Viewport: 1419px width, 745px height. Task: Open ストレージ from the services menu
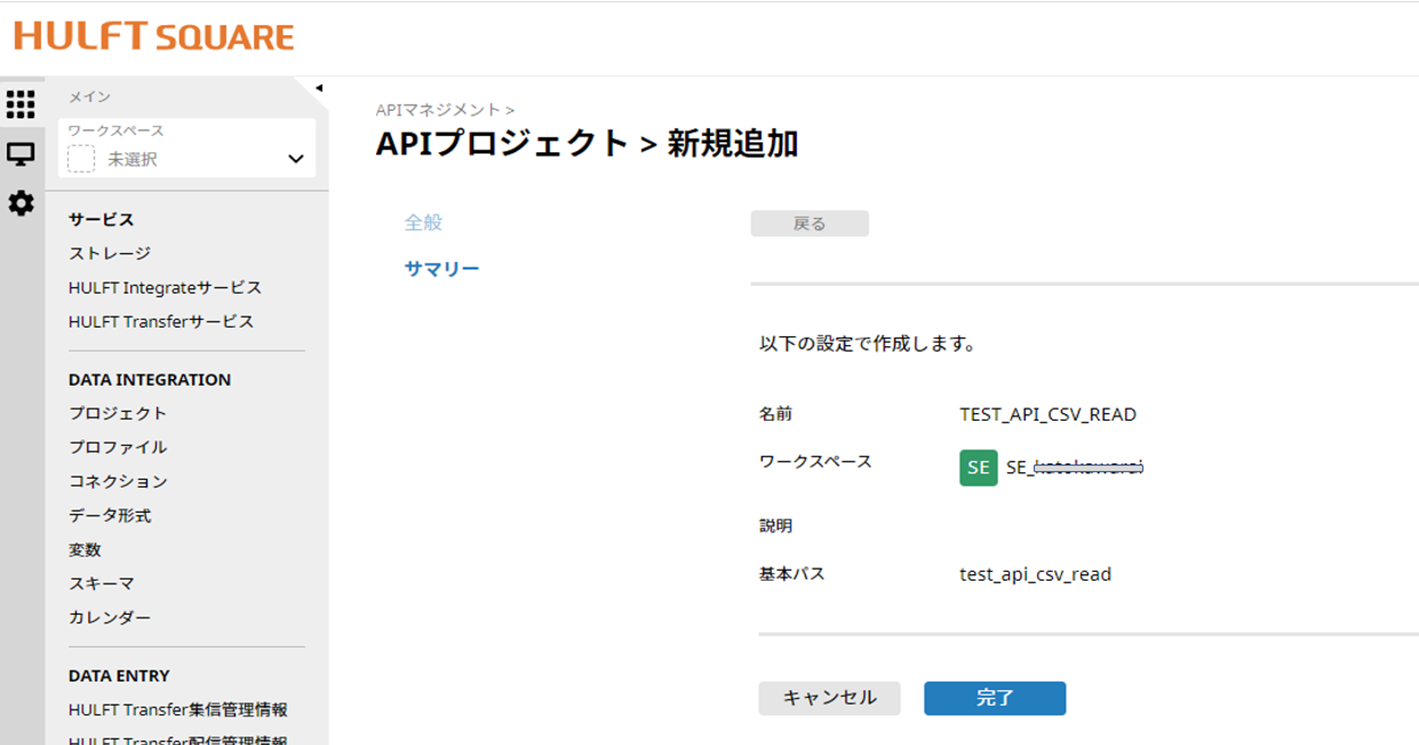(108, 253)
